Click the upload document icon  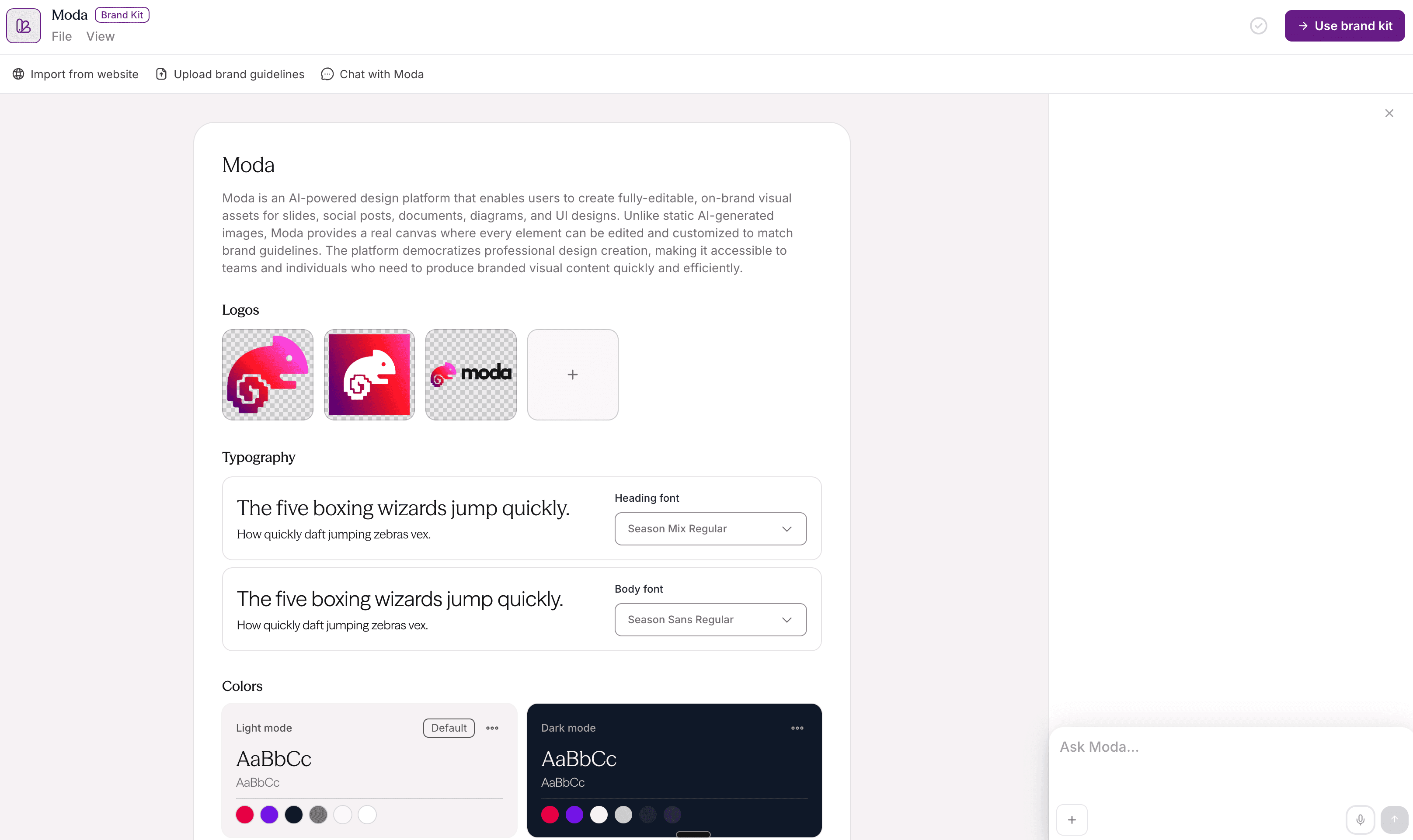pyautogui.click(x=161, y=74)
